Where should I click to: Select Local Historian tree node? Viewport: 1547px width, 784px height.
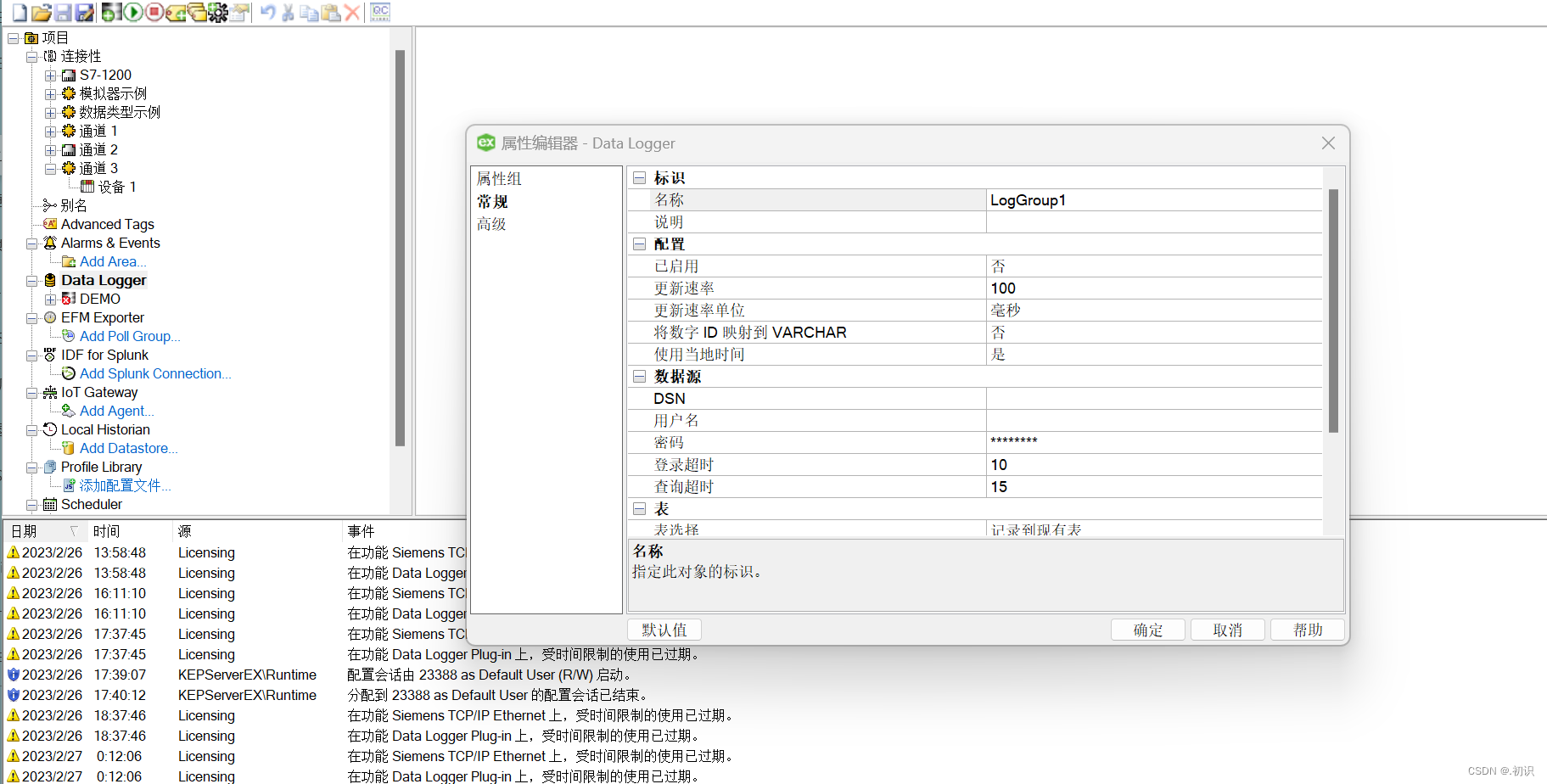[x=105, y=429]
